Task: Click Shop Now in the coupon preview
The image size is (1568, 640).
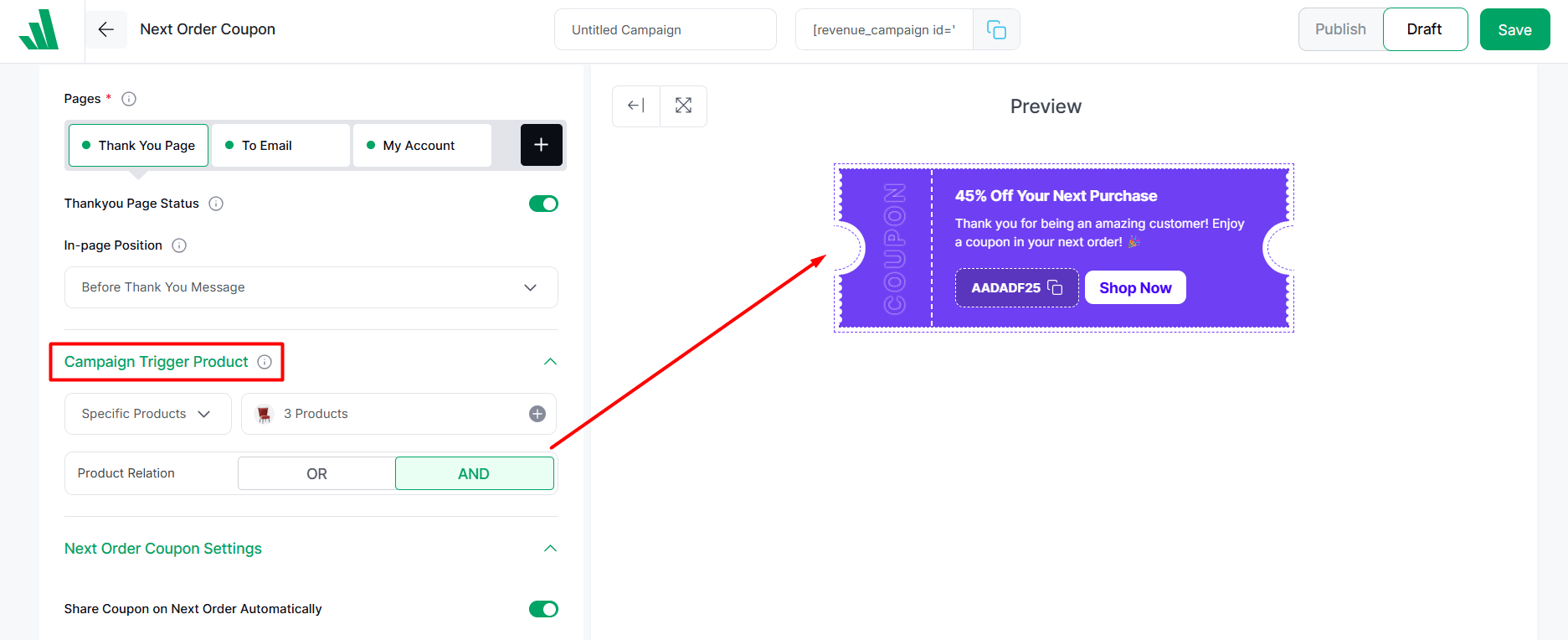Action: 1135,287
